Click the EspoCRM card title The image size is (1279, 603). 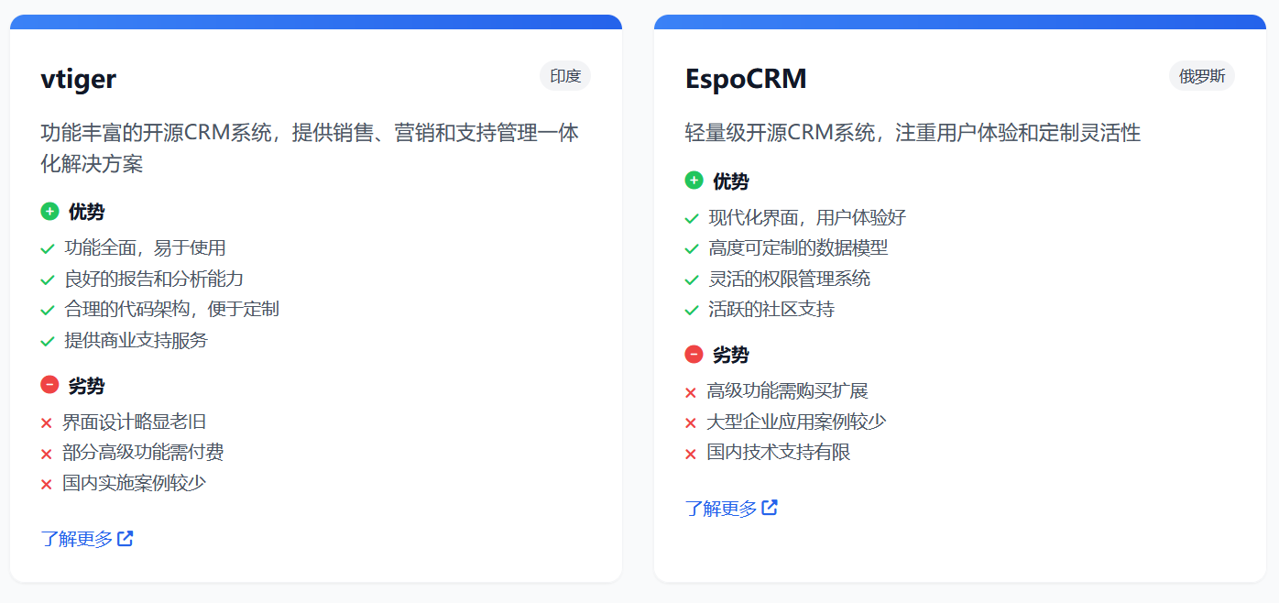(x=745, y=79)
